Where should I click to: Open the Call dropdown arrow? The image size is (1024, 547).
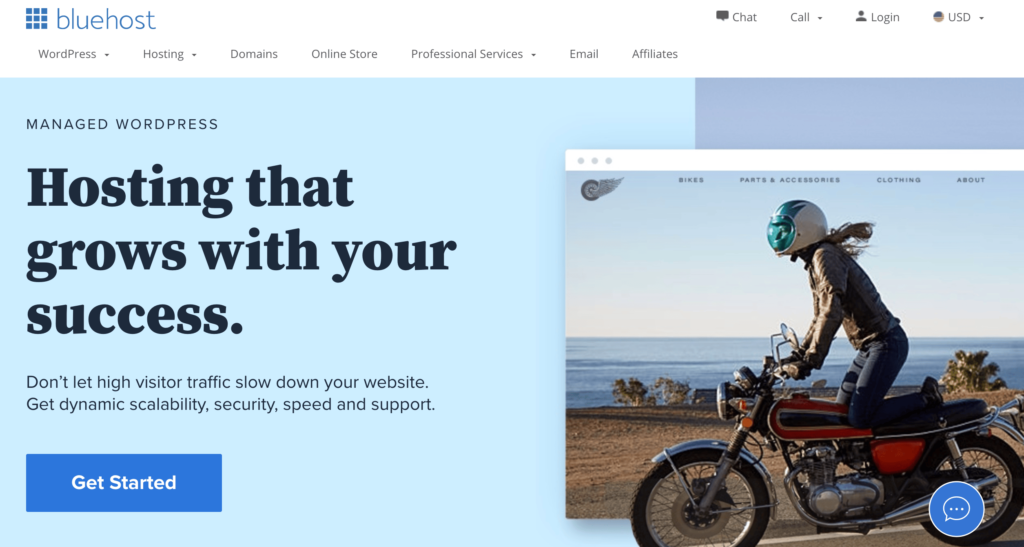tap(820, 18)
